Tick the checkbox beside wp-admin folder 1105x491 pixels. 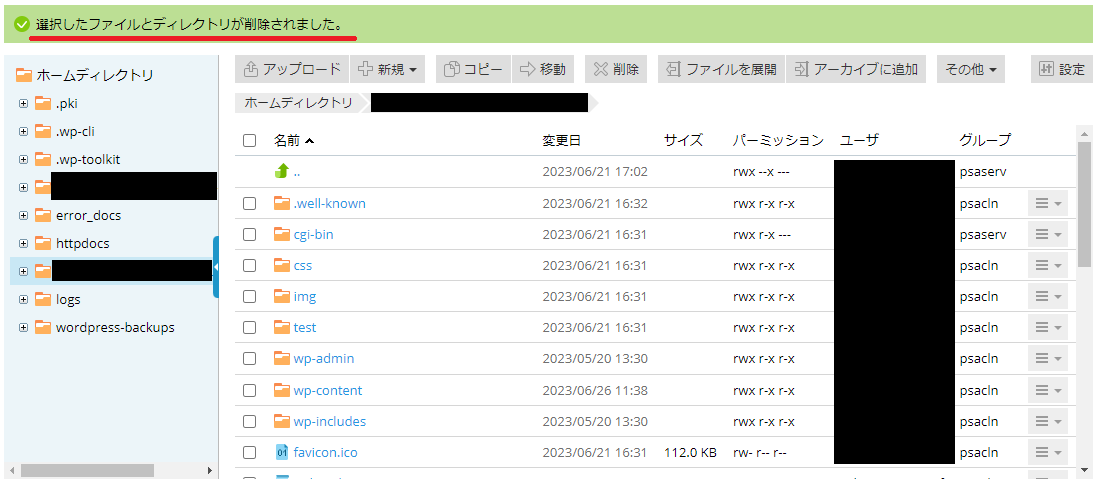click(x=250, y=359)
